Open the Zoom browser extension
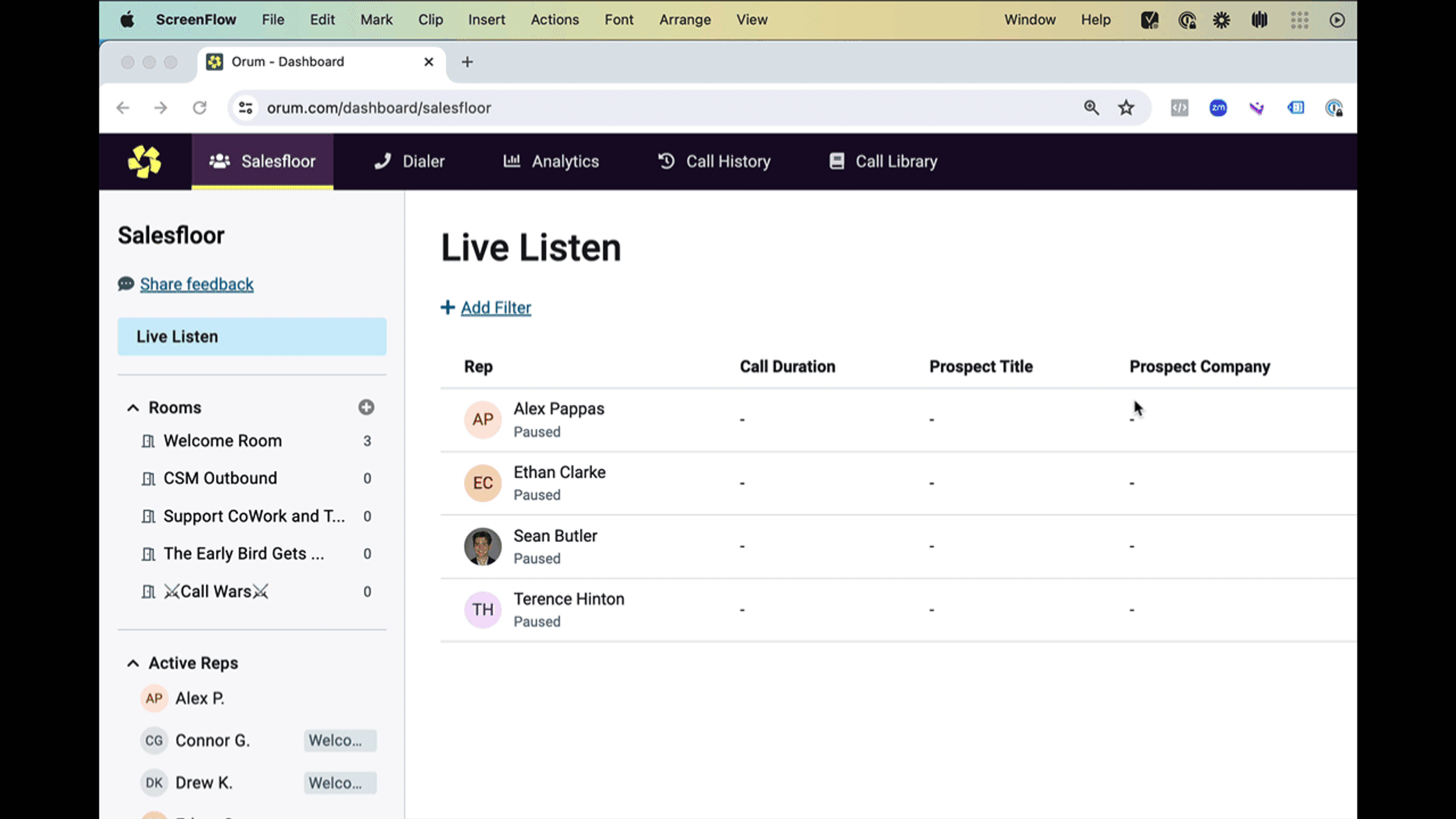This screenshot has height=819, width=1456. 1218,107
